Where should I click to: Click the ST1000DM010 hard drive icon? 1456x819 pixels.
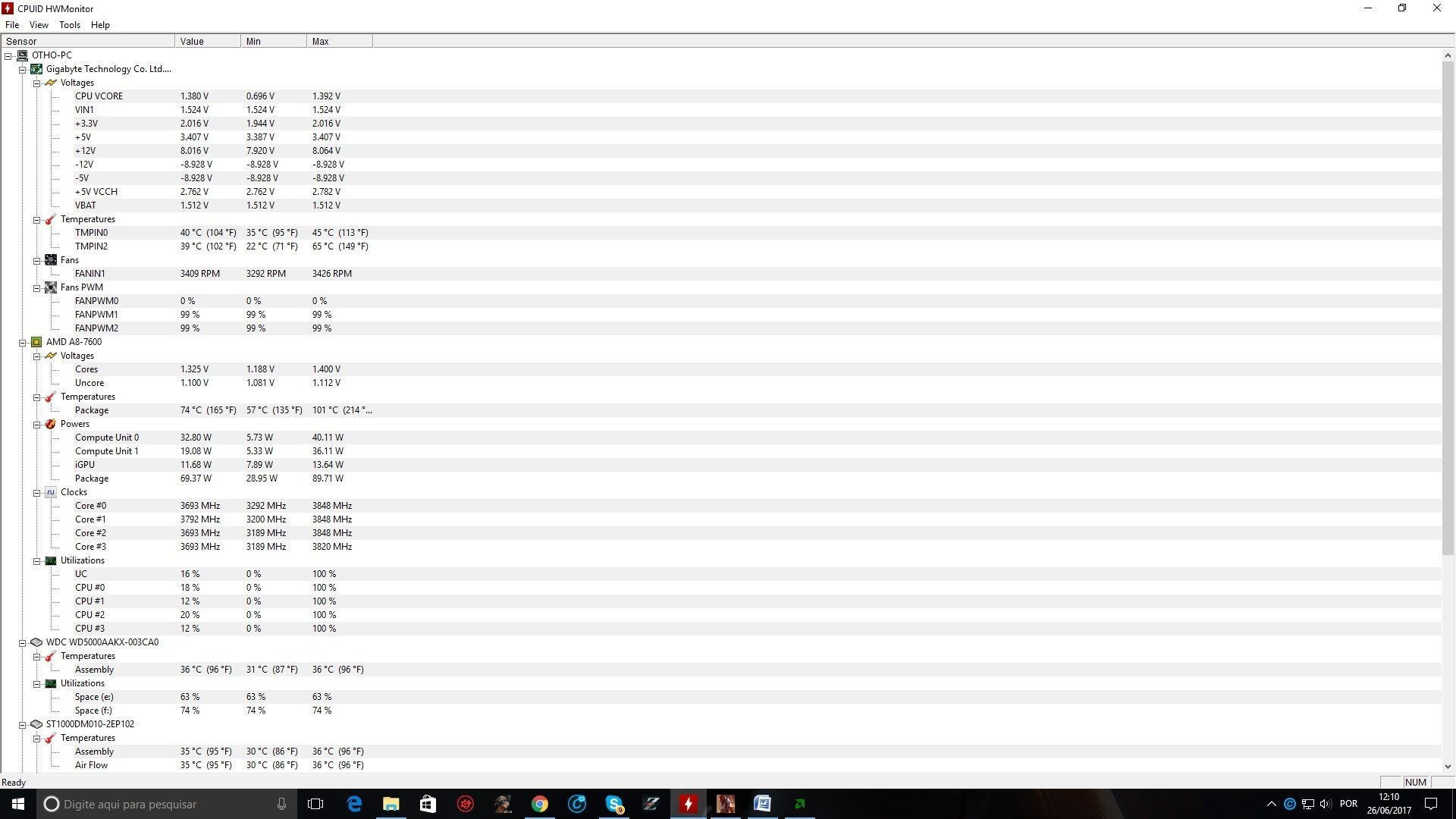pyautogui.click(x=36, y=724)
